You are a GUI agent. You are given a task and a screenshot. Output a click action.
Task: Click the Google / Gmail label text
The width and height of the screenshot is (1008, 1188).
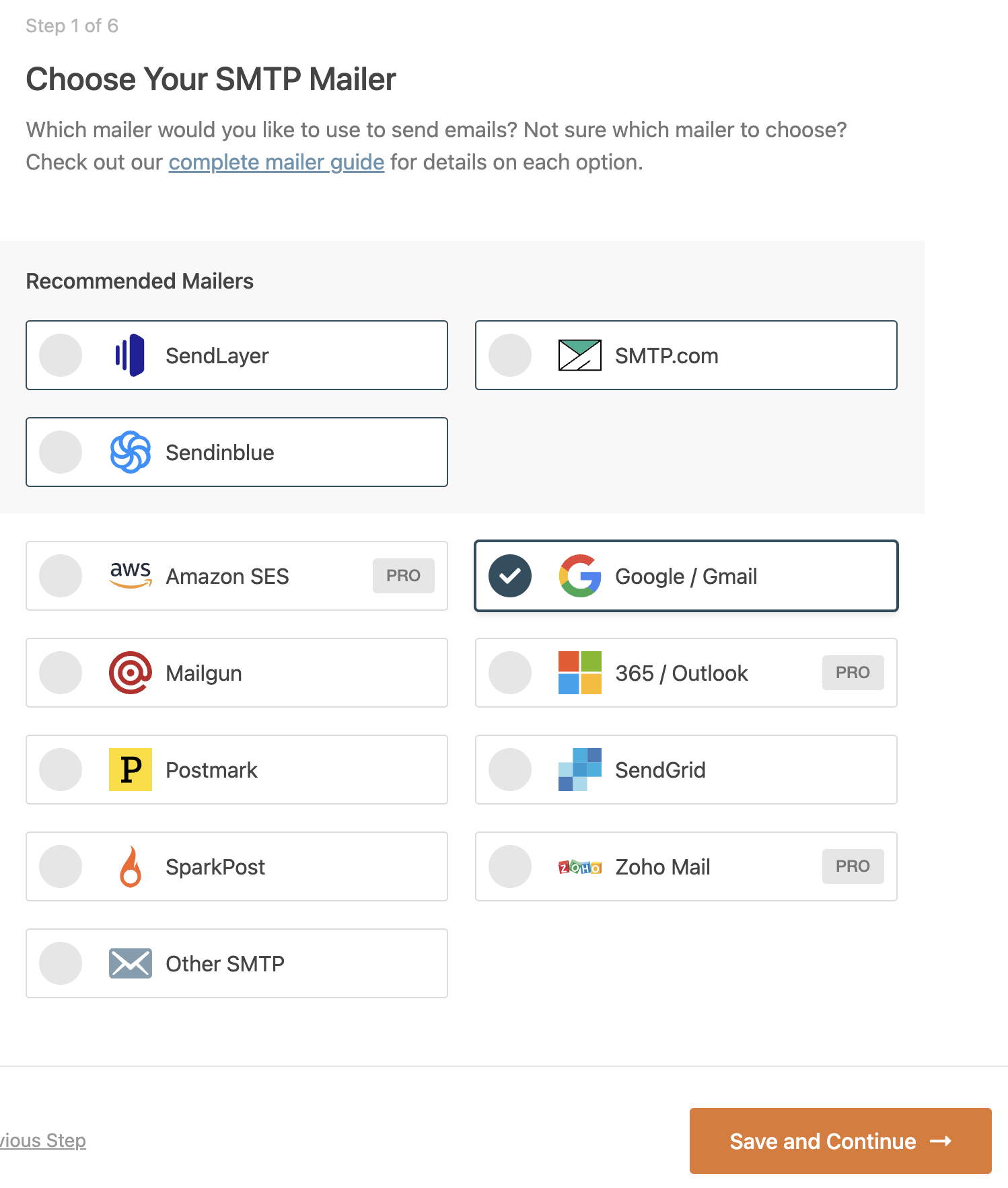click(686, 577)
